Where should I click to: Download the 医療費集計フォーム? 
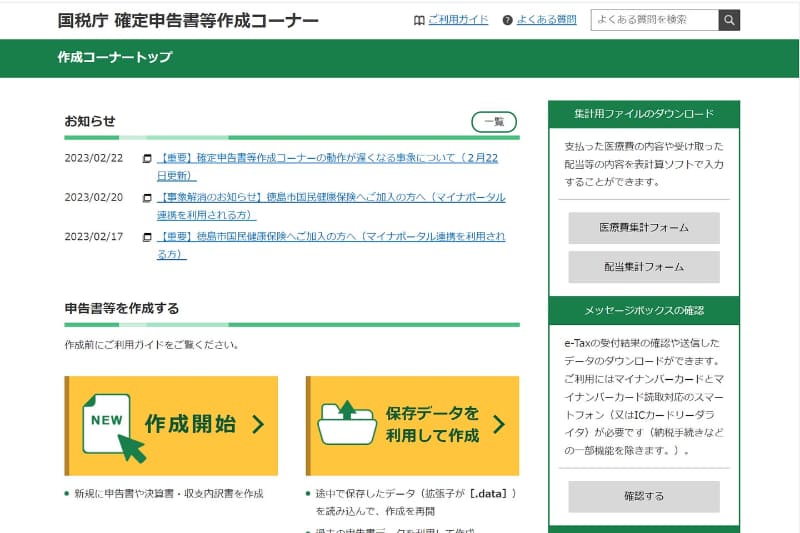[x=644, y=228]
